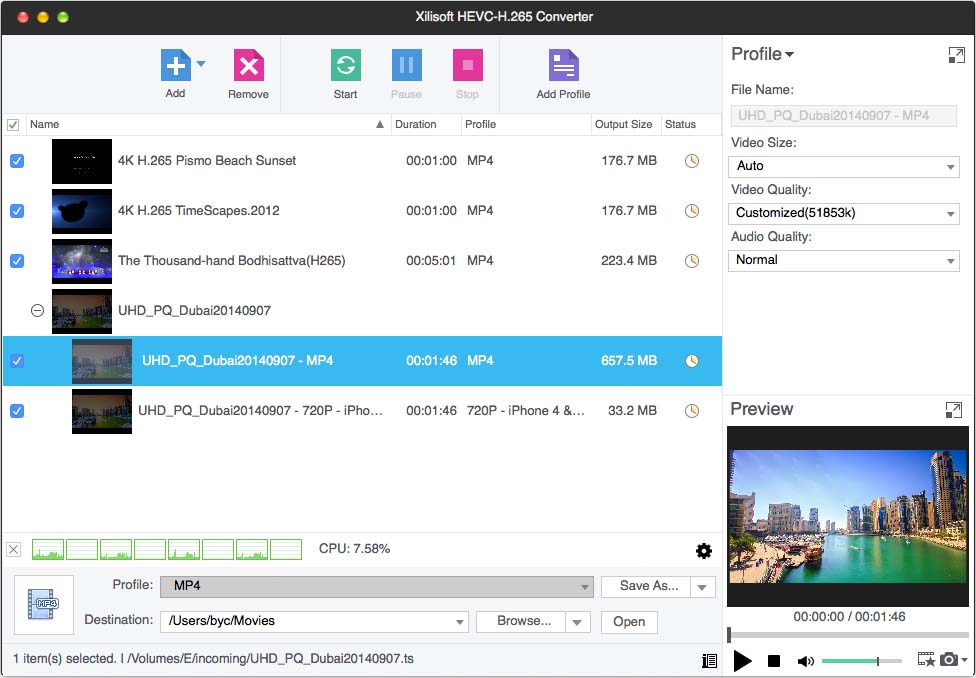The height and width of the screenshot is (678, 976).
Task: Open the output folder via Open button
Action: pyautogui.click(x=628, y=622)
